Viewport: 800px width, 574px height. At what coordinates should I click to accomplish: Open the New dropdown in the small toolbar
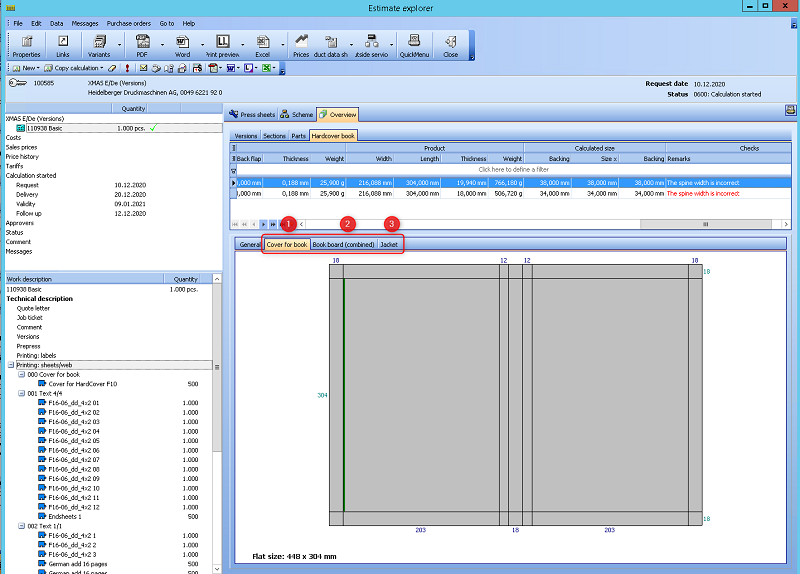click(x=38, y=68)
